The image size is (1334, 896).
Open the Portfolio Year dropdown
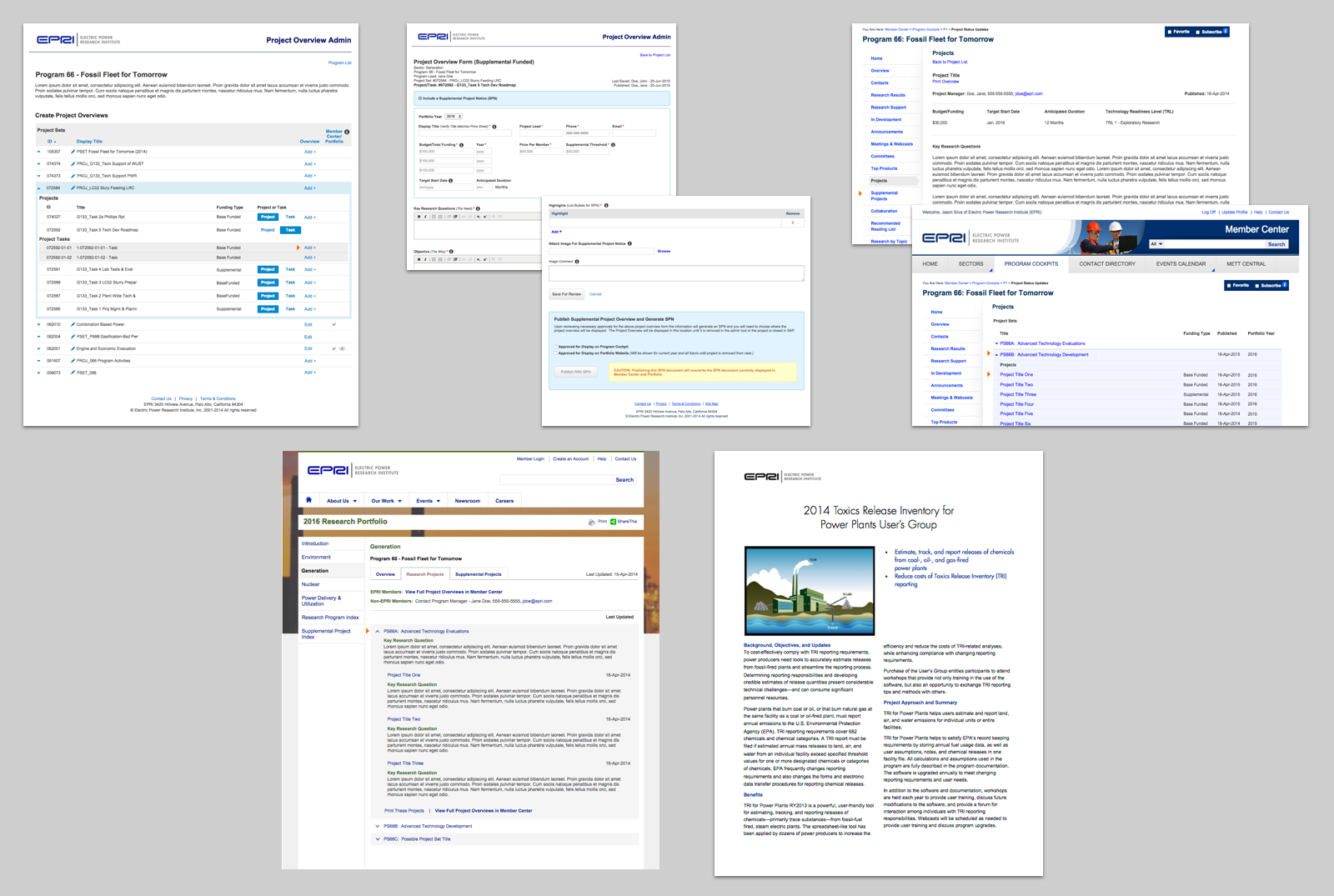point(453,117)
